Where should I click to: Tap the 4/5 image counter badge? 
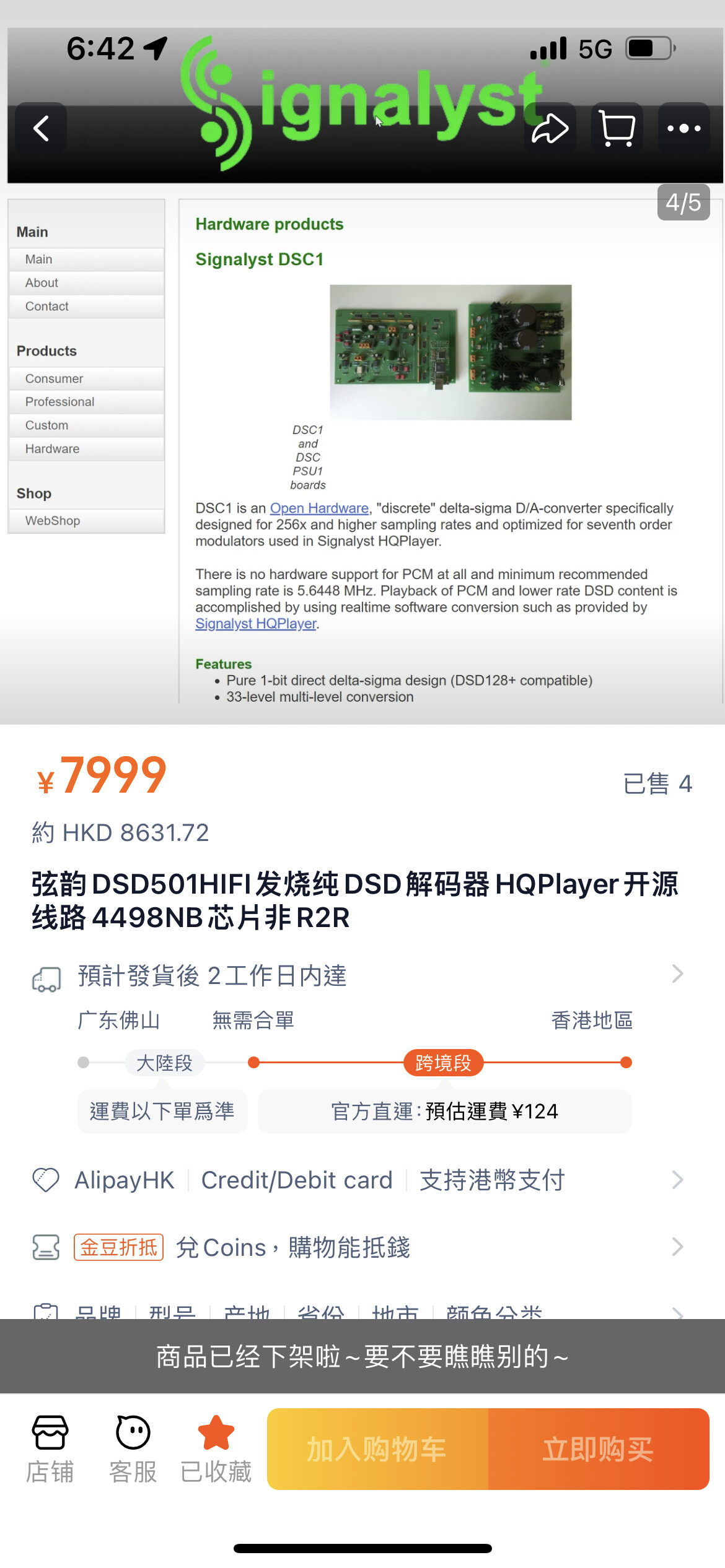[683, 202]
